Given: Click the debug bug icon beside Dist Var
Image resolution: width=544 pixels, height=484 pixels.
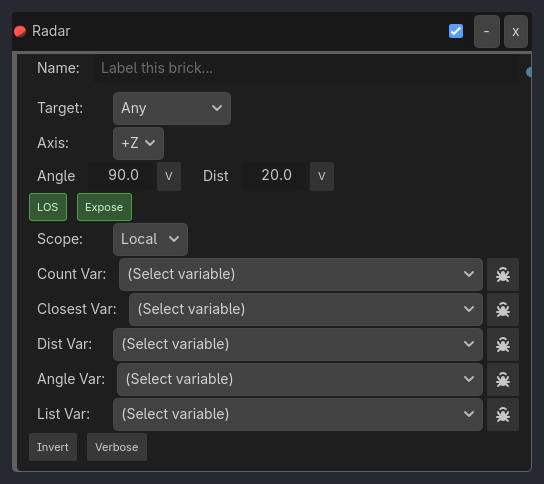Looking at the screenshot, I should [x=503, y=345].
